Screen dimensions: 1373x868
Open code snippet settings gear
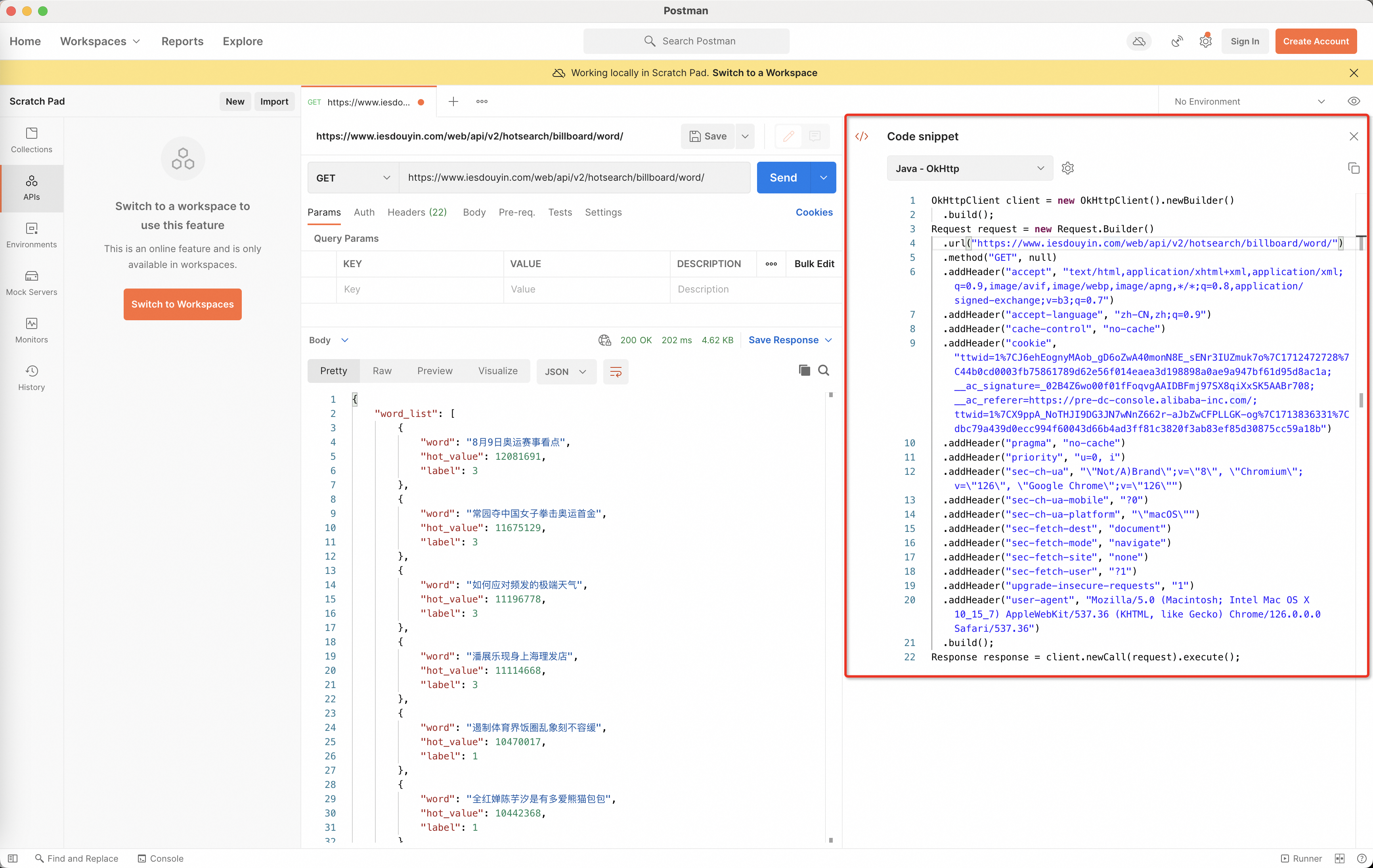tap(1068, 168)
